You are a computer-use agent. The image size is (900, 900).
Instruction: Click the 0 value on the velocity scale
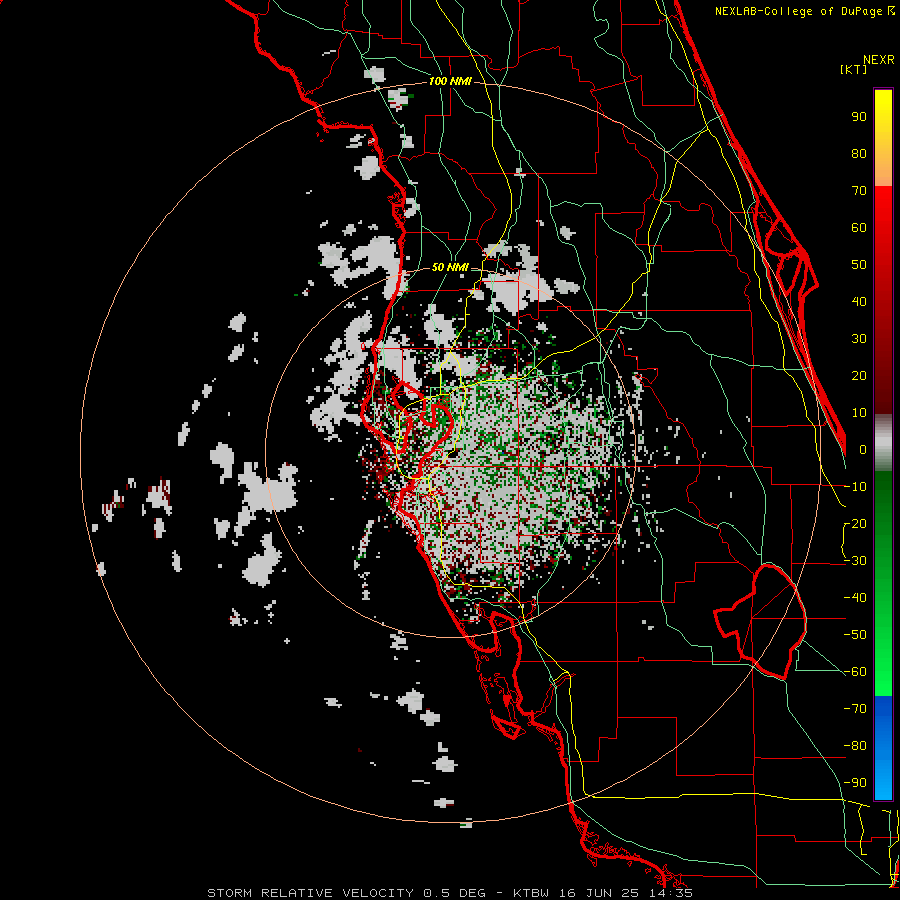863,450
